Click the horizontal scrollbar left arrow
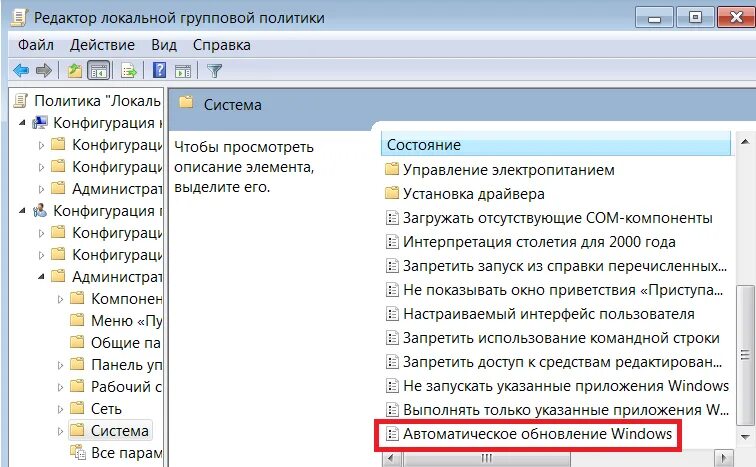Image resolution: width=756 pixels, height=467 pixels. click(x=390, y=457)
